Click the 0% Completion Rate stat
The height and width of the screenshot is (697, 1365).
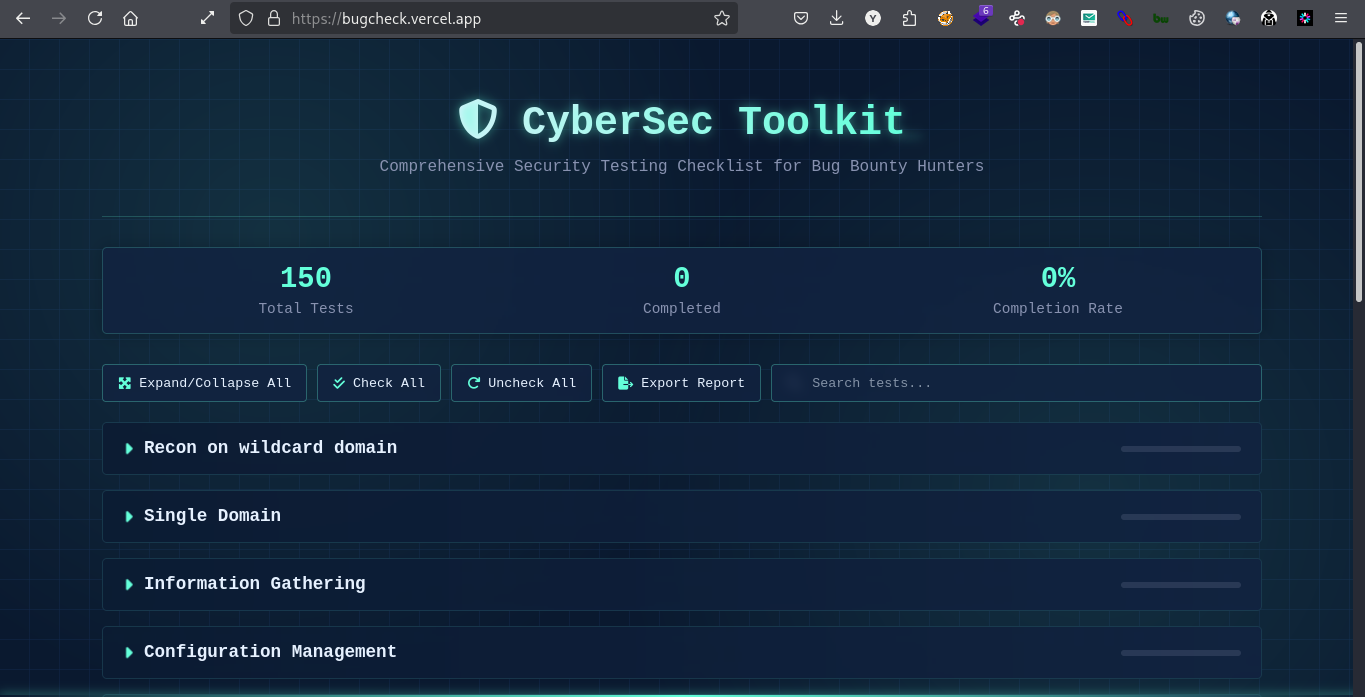1058,290
